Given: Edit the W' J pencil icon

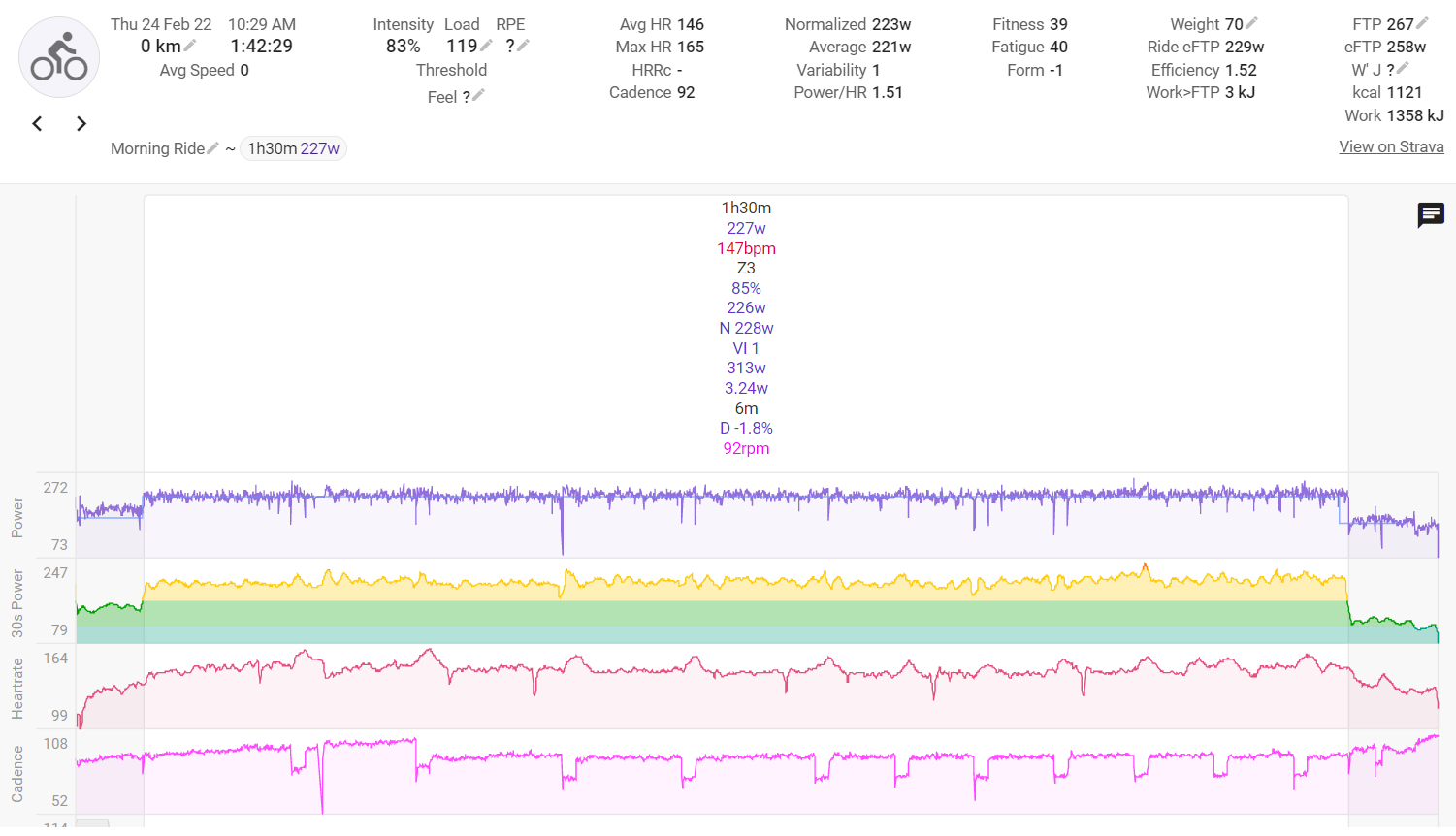Looking at the screenshot, I should pos(1403,69).
